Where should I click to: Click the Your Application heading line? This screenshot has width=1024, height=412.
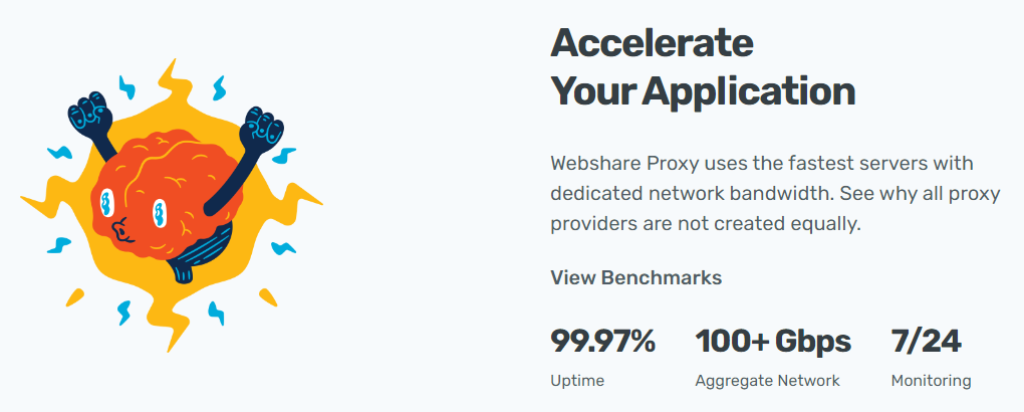[x=703, y=91]
